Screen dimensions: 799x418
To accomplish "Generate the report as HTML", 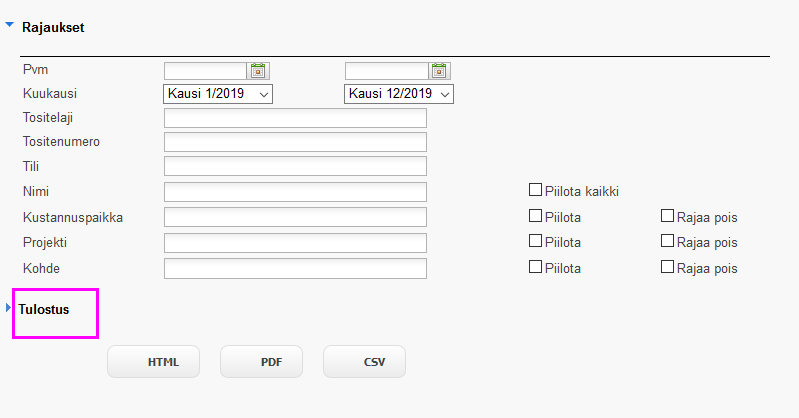I will (153, 362).
